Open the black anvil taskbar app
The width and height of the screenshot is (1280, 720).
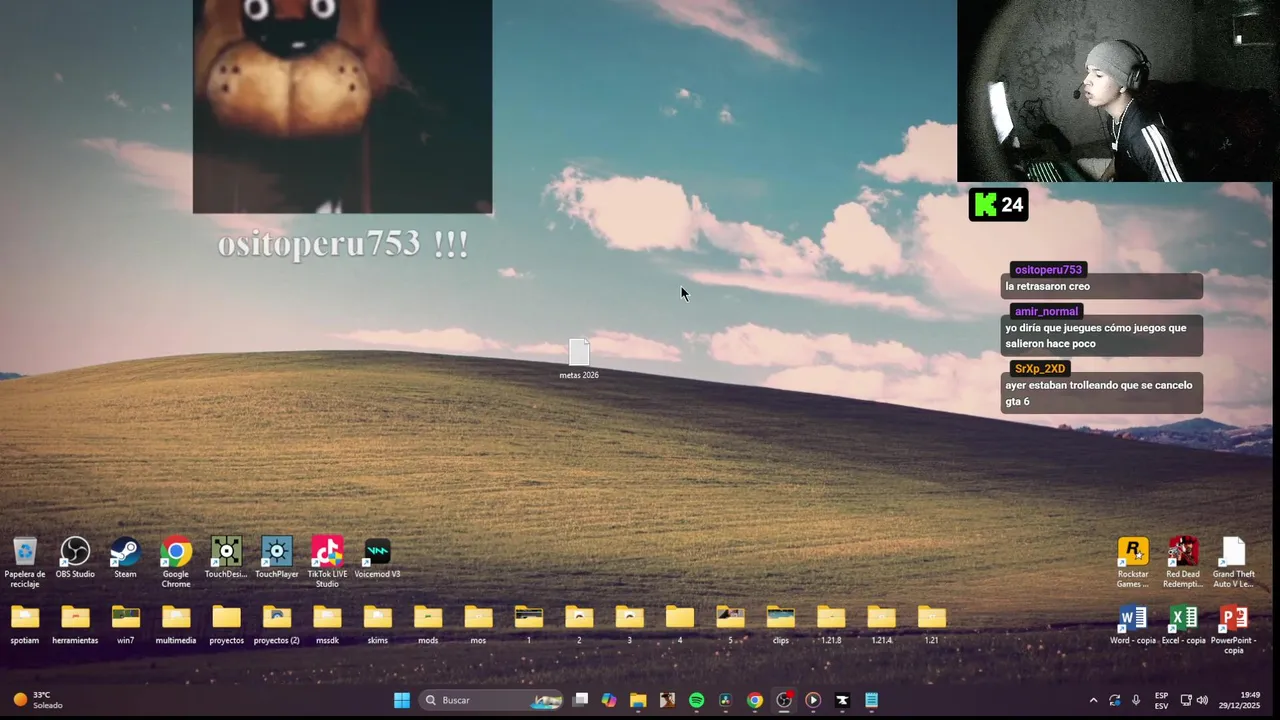pos(842,700)
